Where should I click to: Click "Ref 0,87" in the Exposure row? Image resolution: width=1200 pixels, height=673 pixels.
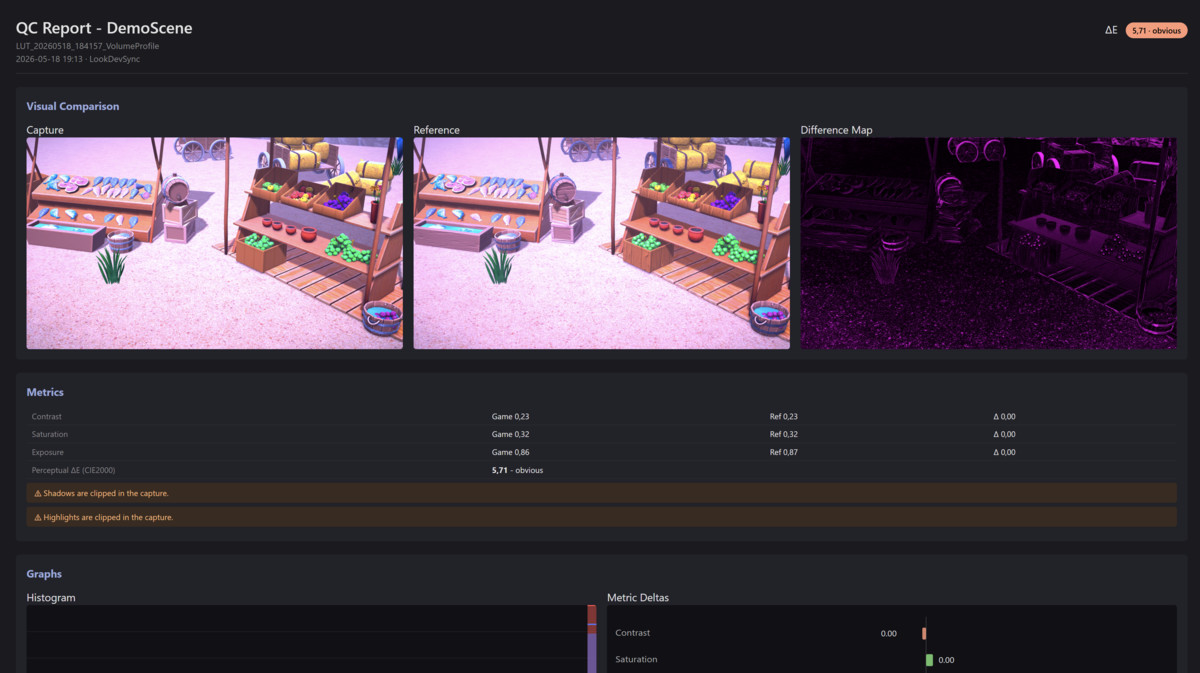pos(784,452)
